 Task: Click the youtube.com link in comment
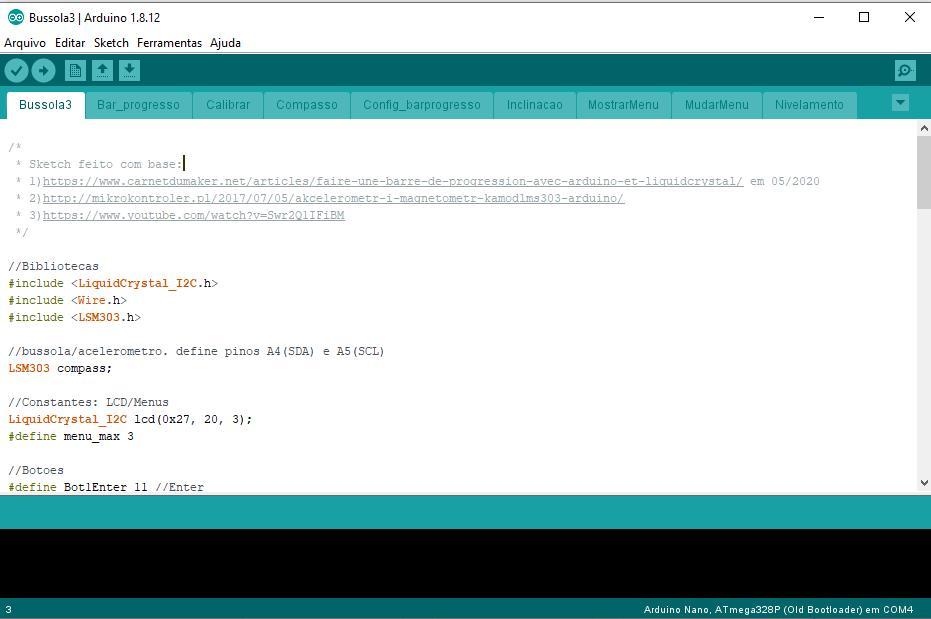pyautogui.click(x=194, y=215)
